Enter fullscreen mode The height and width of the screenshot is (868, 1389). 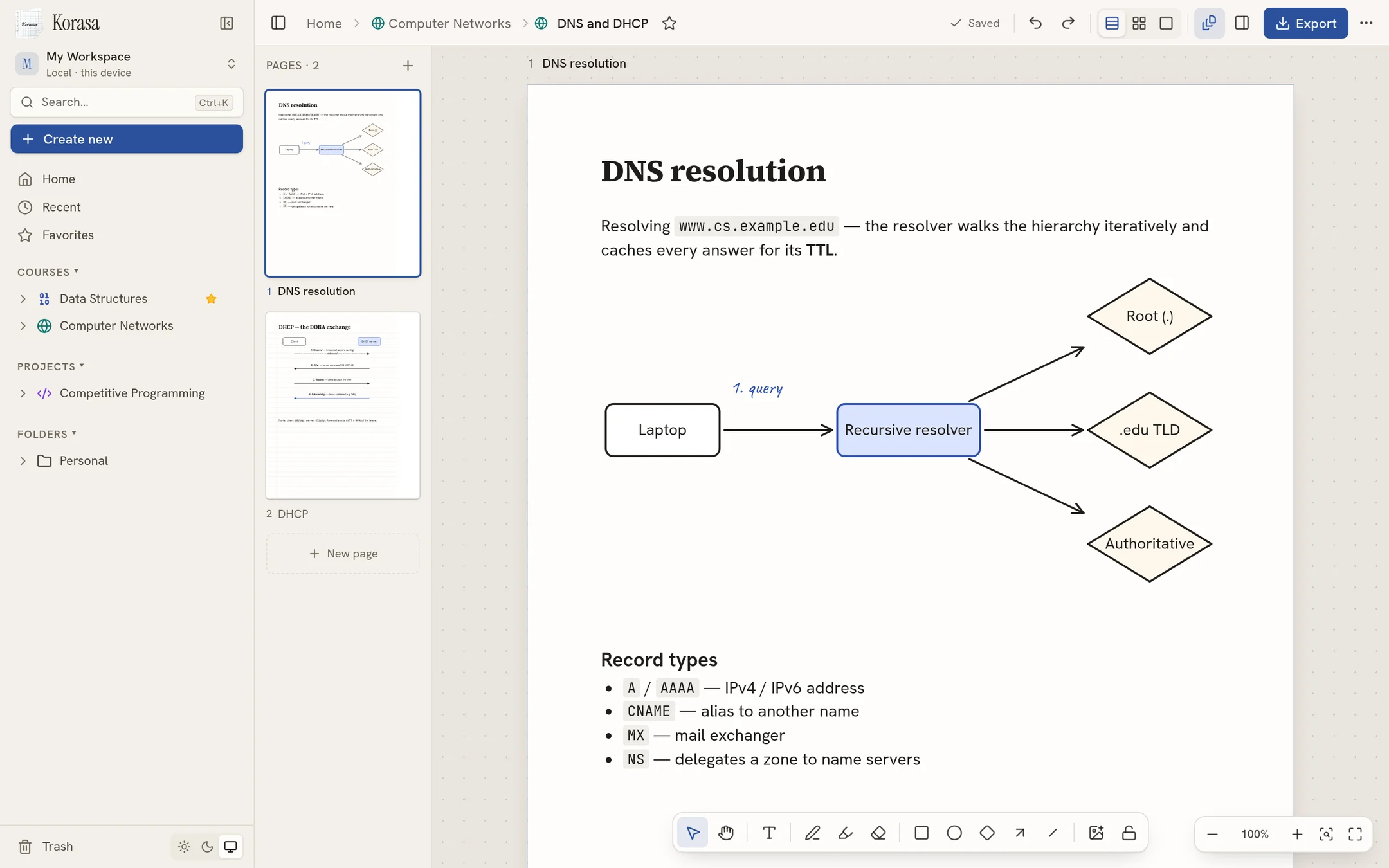[x=1355, y=834]
